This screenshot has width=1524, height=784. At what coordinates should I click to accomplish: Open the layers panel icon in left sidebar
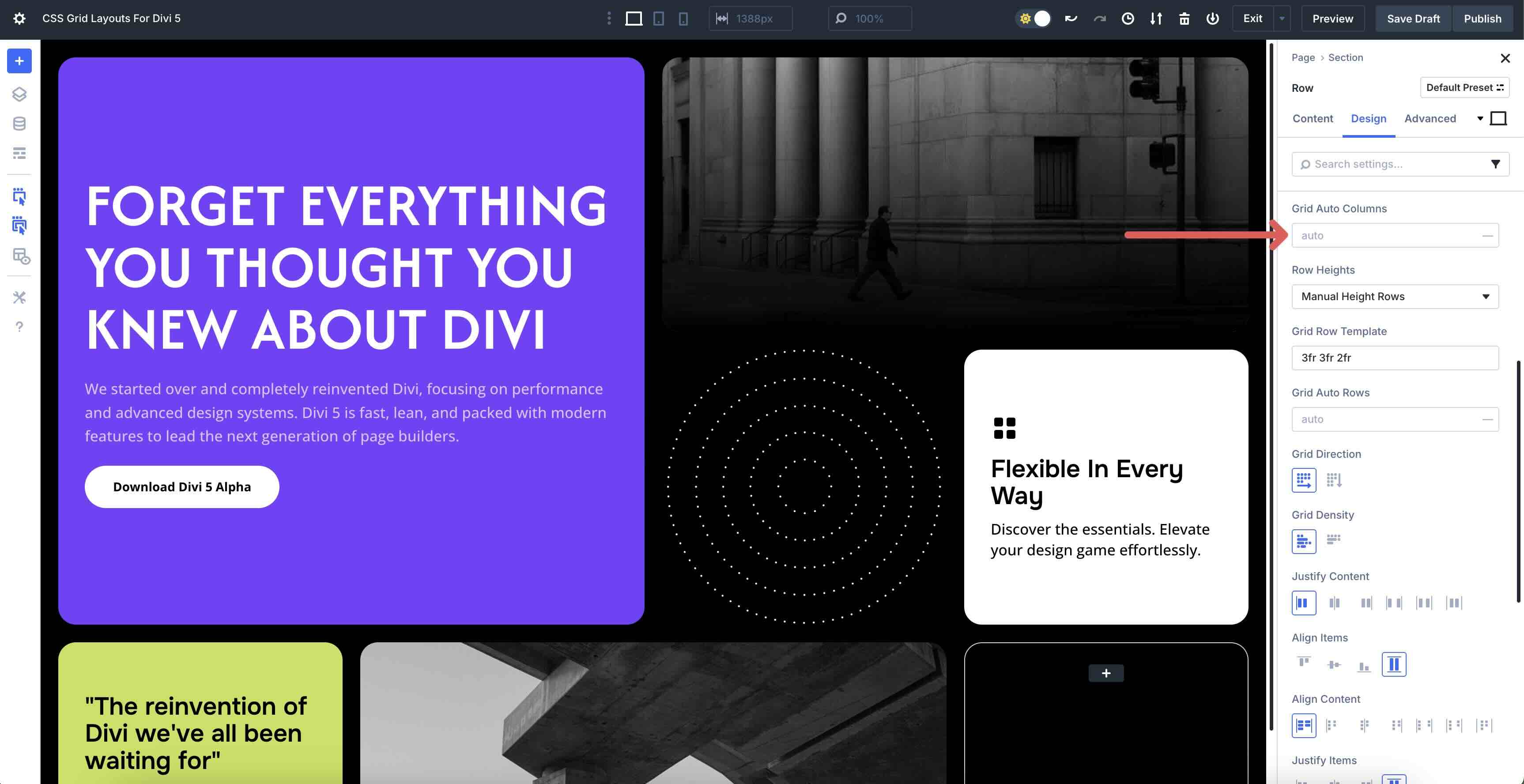coord(19,94)
